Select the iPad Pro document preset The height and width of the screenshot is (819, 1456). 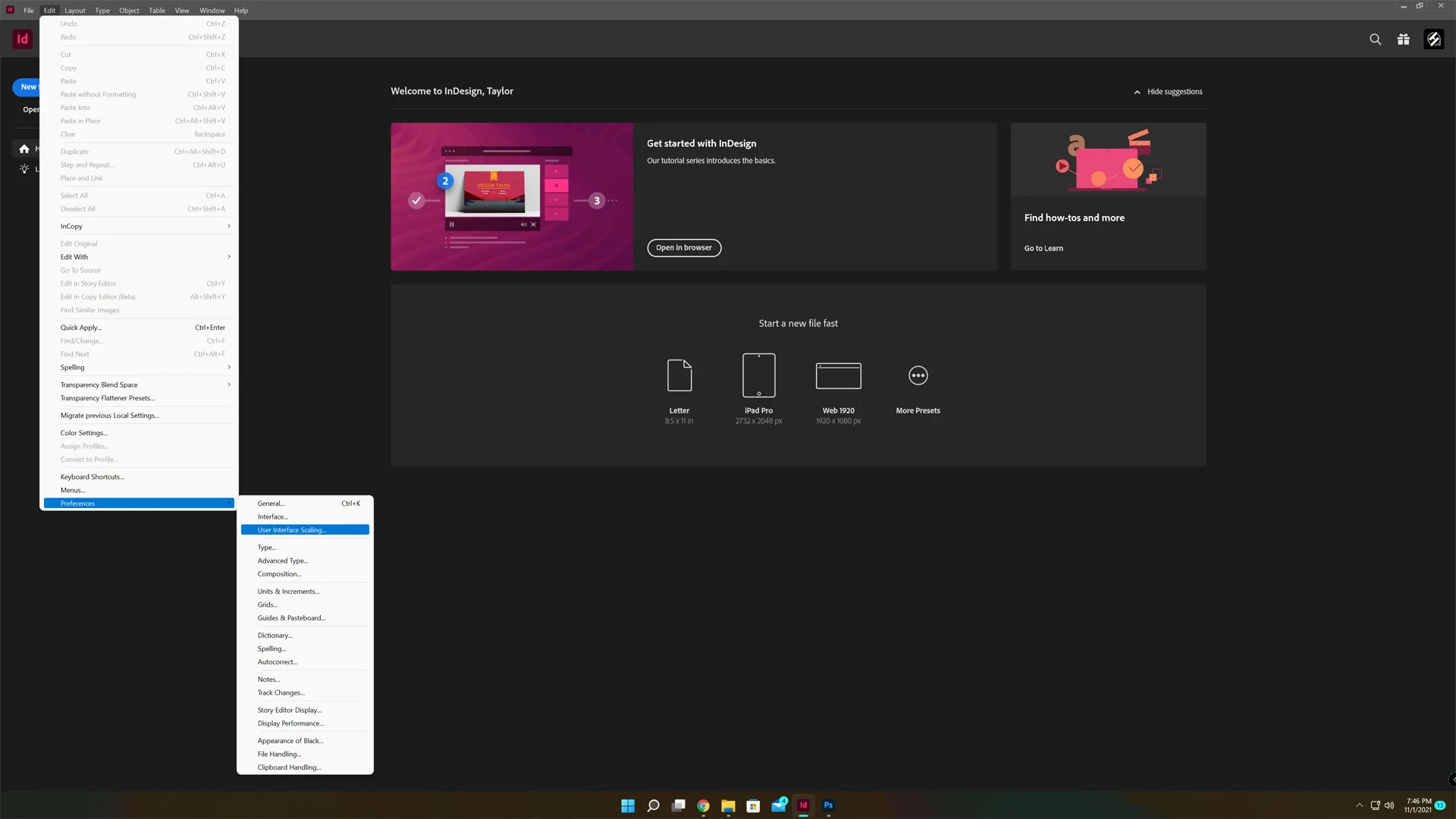tap(758, 375)
